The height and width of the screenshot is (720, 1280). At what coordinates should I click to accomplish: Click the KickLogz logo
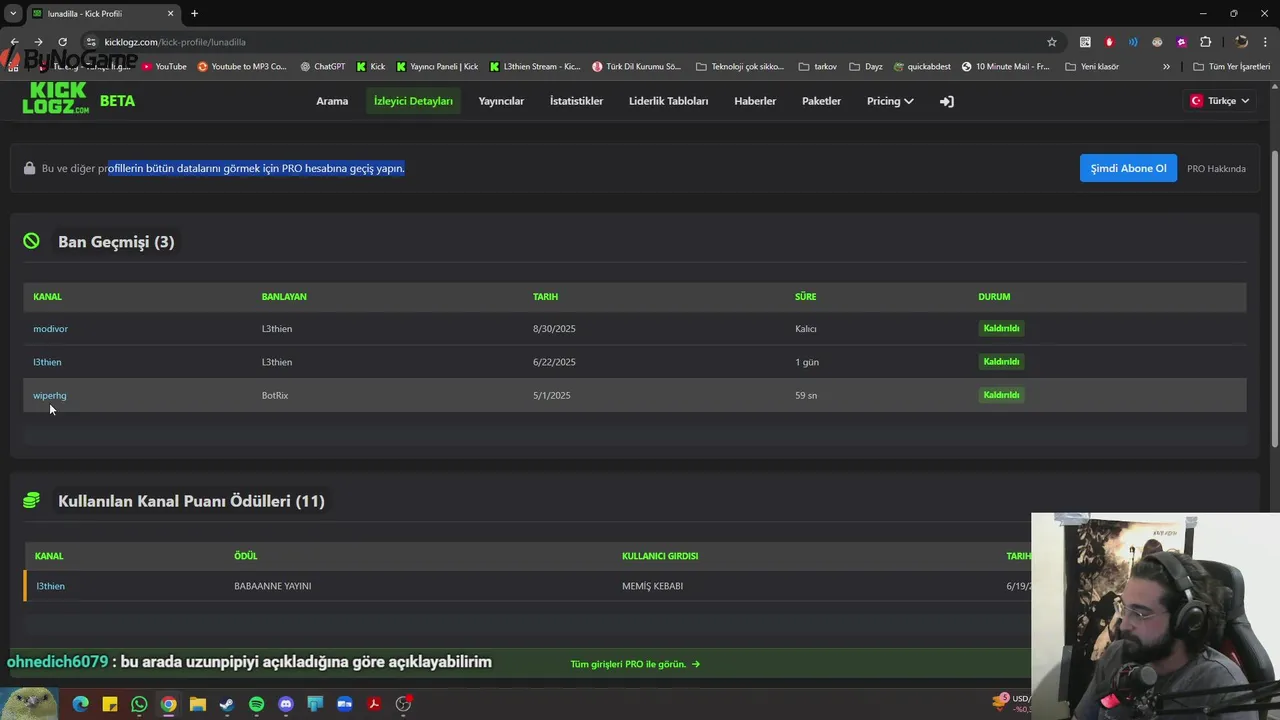(x=56, y=100)
